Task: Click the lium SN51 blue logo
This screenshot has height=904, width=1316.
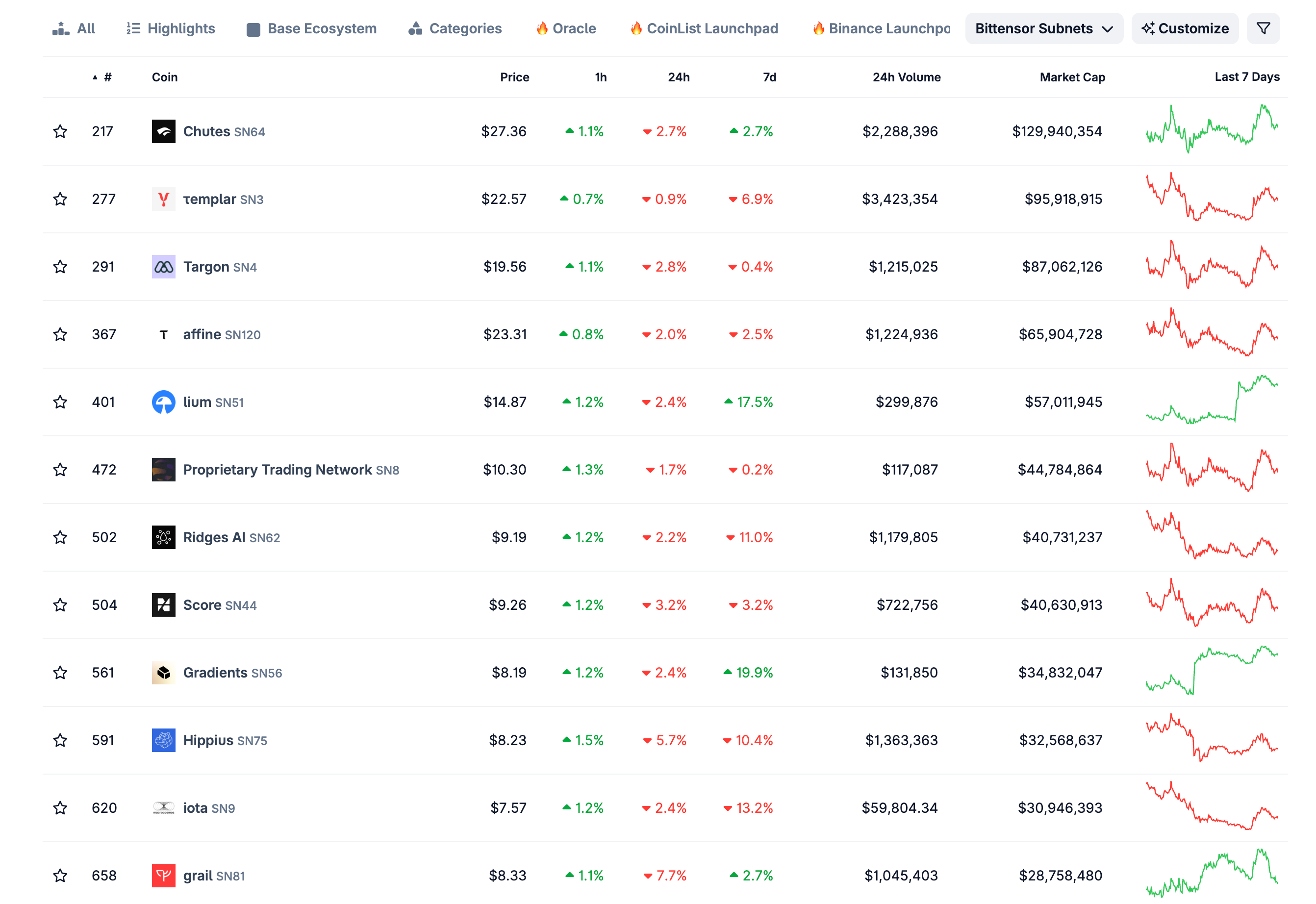Action: click(x=163, y=402)
